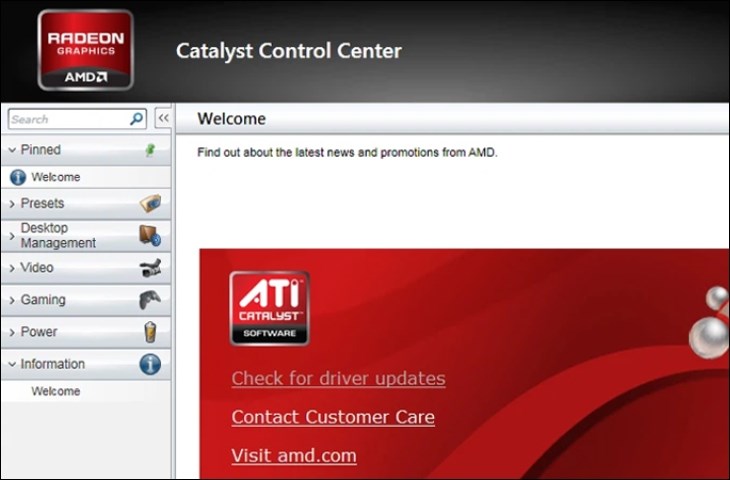The height and width of the screenshot is (480, 730).
Task: Expand the Video section chevron
Action: (12, 268)
